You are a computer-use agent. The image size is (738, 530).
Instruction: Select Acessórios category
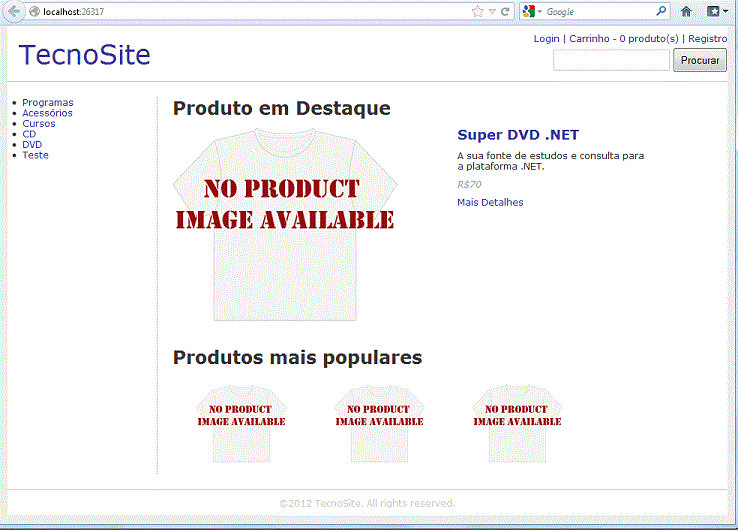pyautogui.click(x=48, y=113)
